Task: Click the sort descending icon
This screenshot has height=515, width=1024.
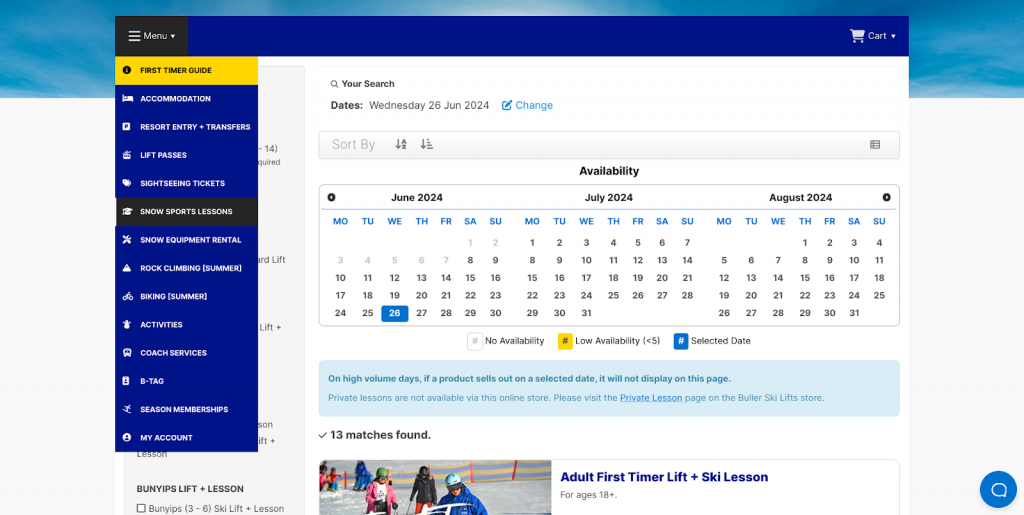Action: (427, 144)
